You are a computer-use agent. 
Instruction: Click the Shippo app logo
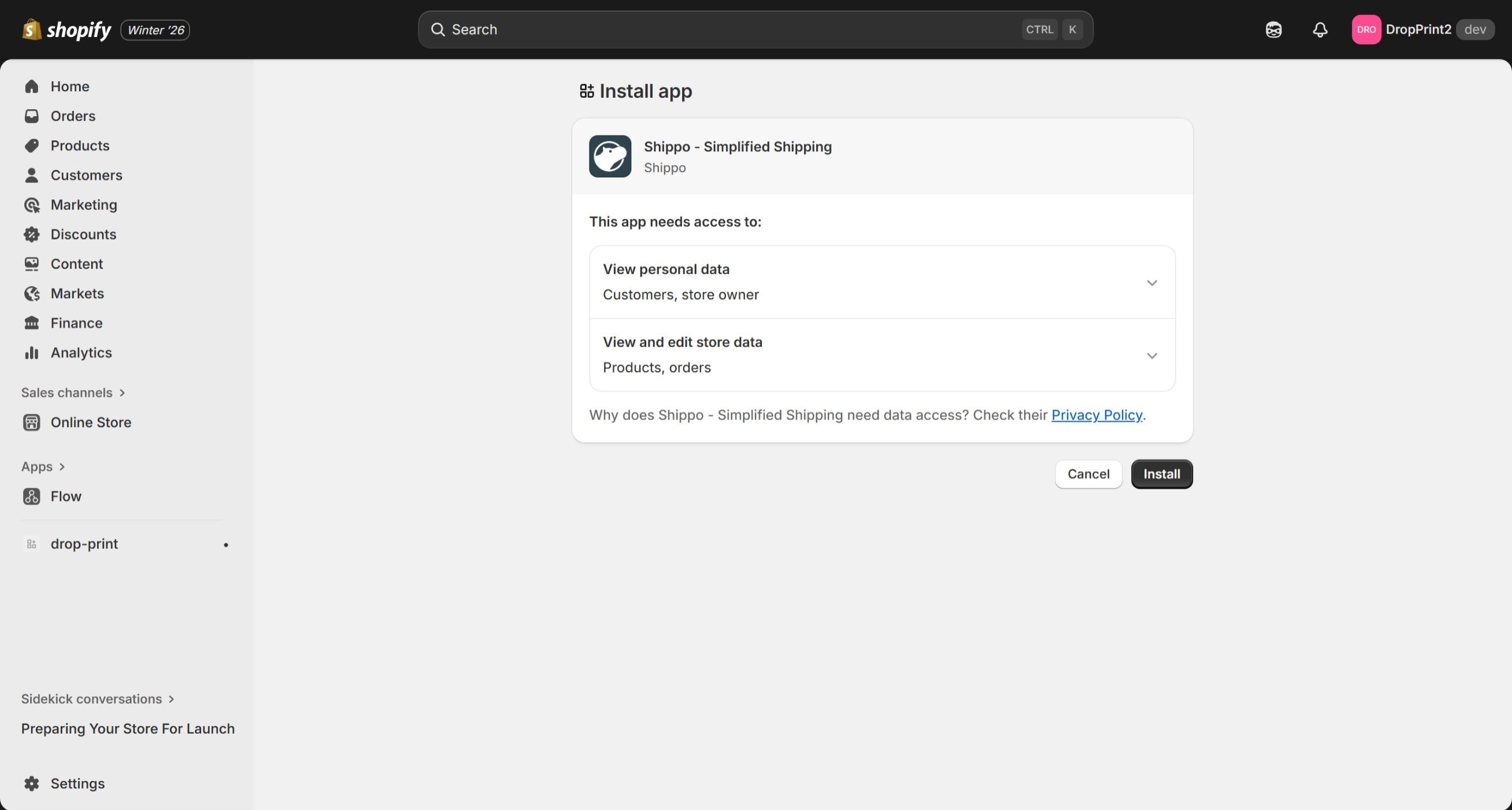610,156
